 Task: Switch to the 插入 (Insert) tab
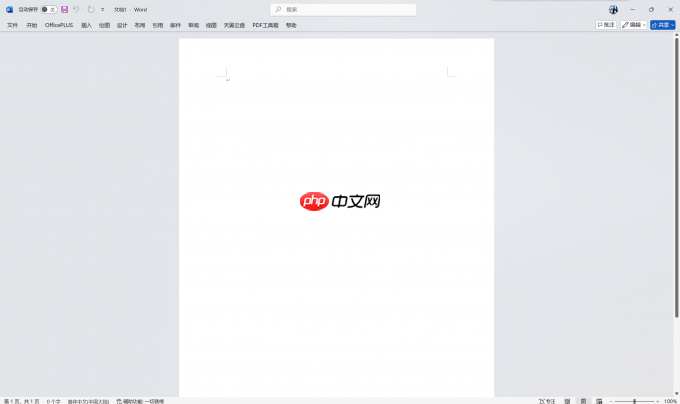click(x=86, y=25)
